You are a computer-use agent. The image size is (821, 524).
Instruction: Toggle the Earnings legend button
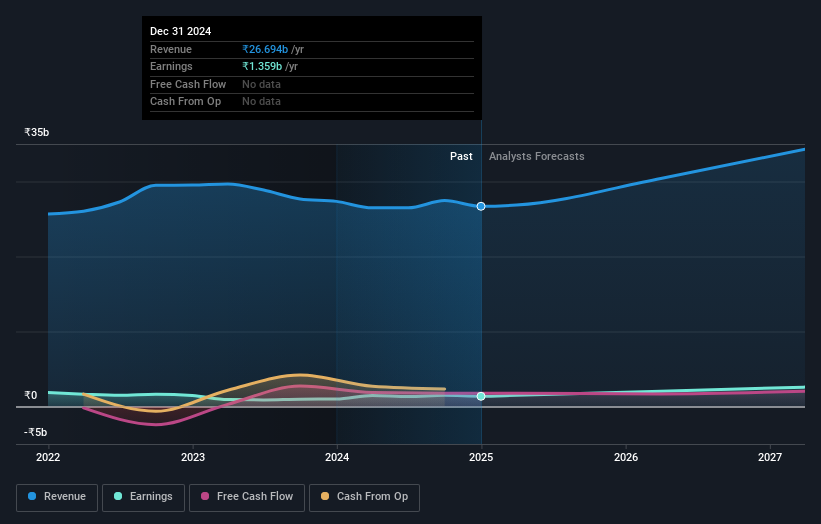[143, 497]
